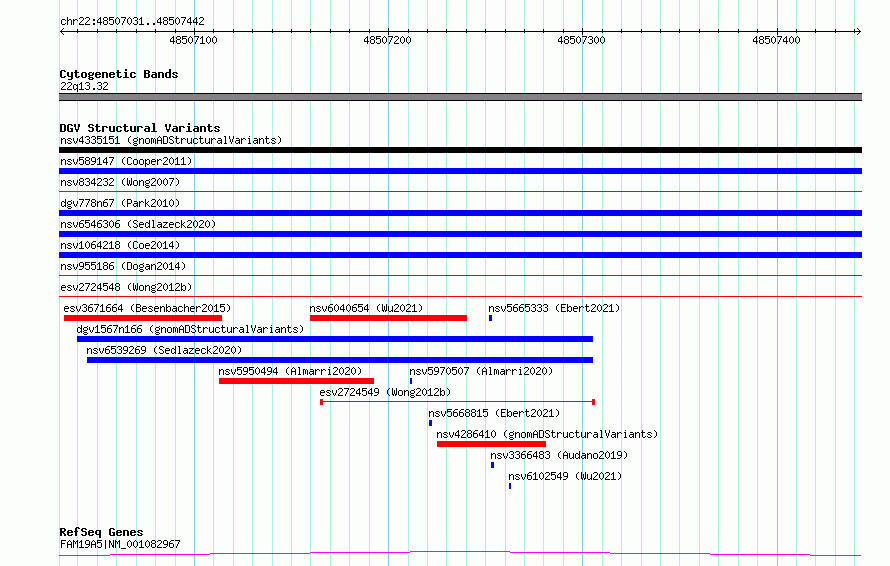Image resolution: width=890 pixels, height=566 pixels.
Task: Open nsv6539269 (Sedlazeck2020) label
Action: 164,350
